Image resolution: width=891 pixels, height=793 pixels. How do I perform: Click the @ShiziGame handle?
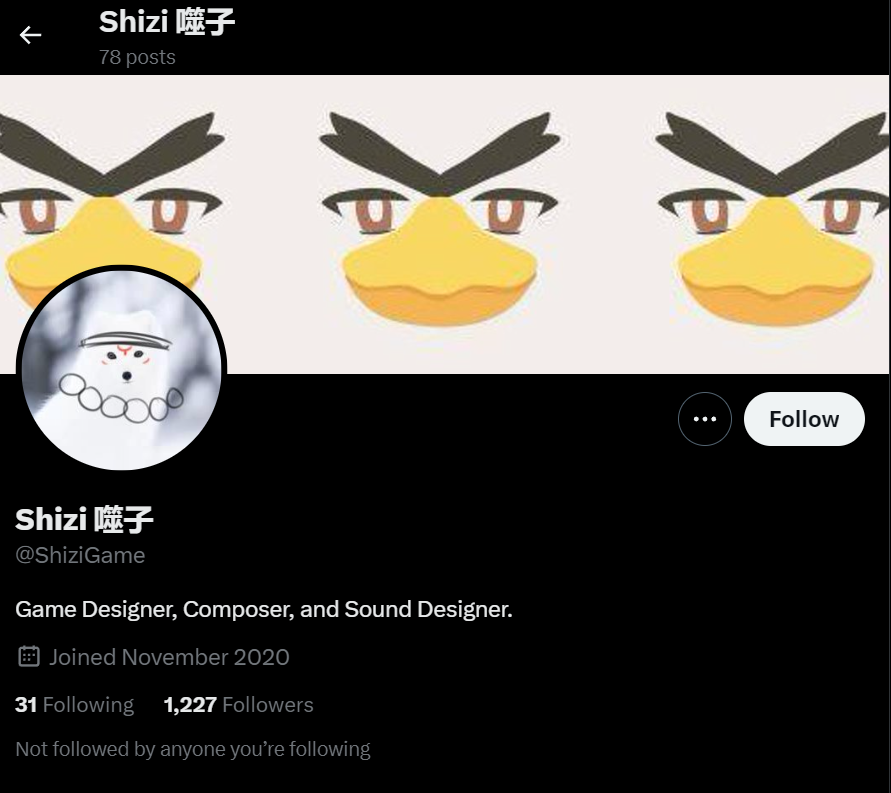pos(80,556)
